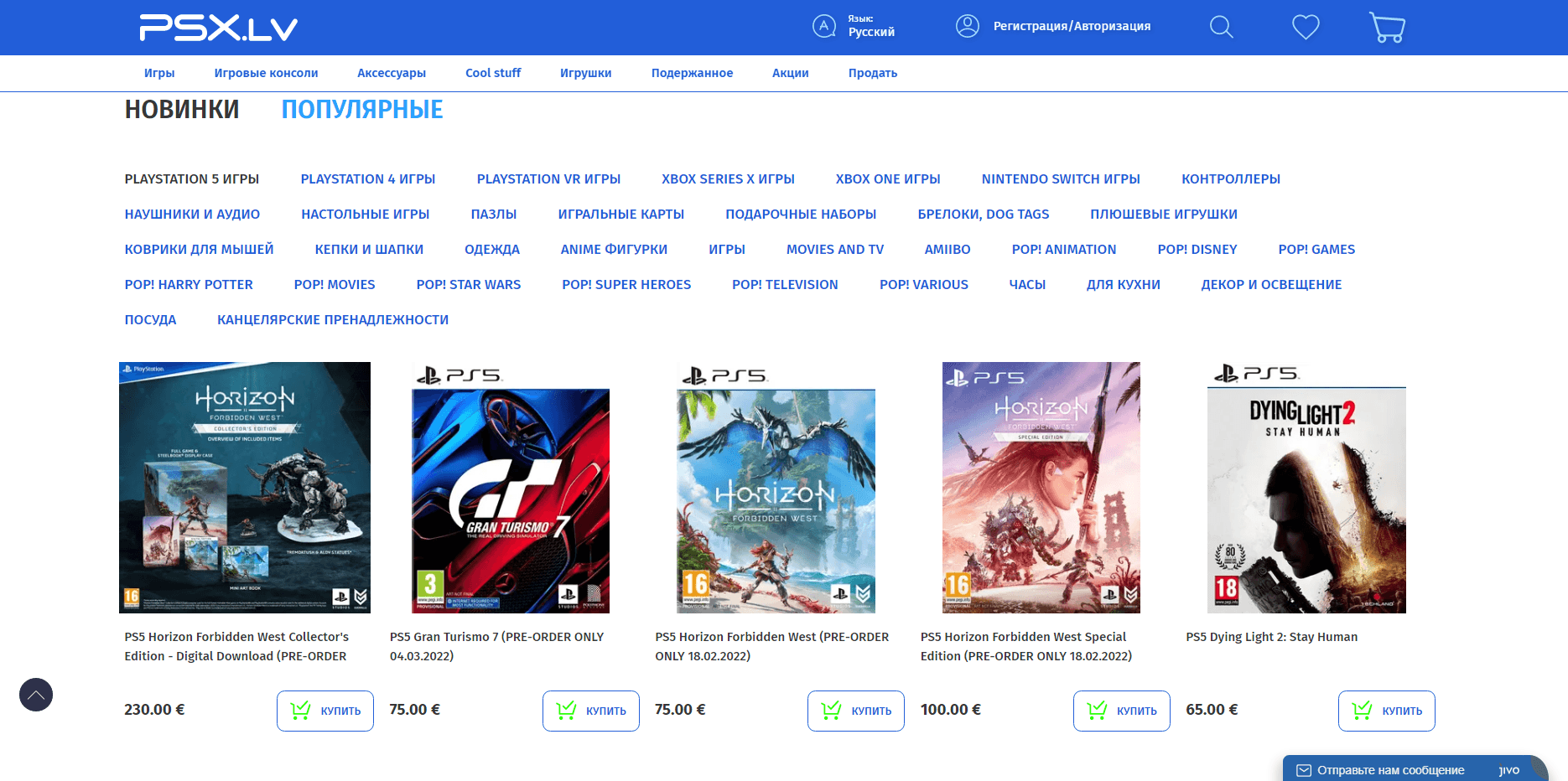Click the language globe icon

tap(824, 26)
